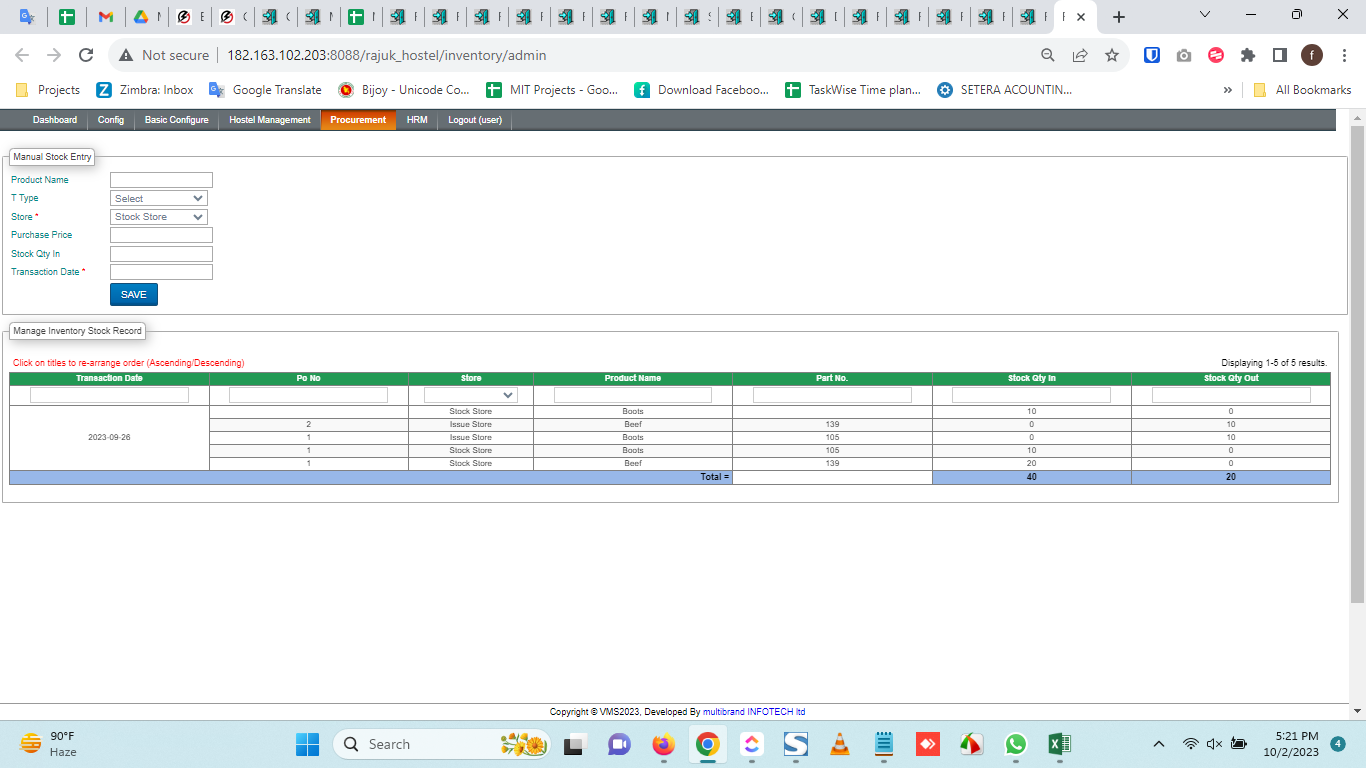Open tab search chevron in tab bar
1366x768 pixels.
[1204, 16]
